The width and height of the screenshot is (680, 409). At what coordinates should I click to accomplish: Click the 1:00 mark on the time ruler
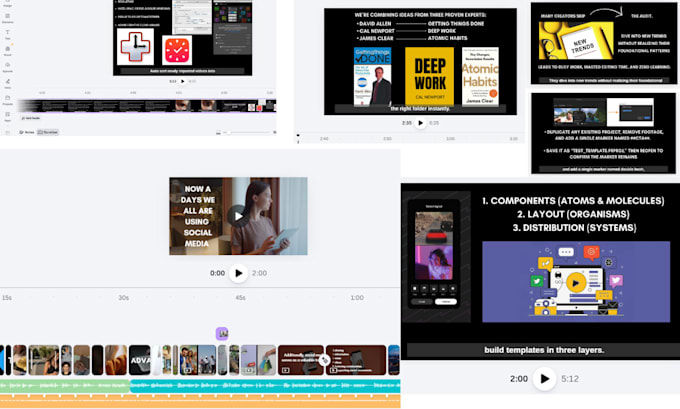point(357,298)
